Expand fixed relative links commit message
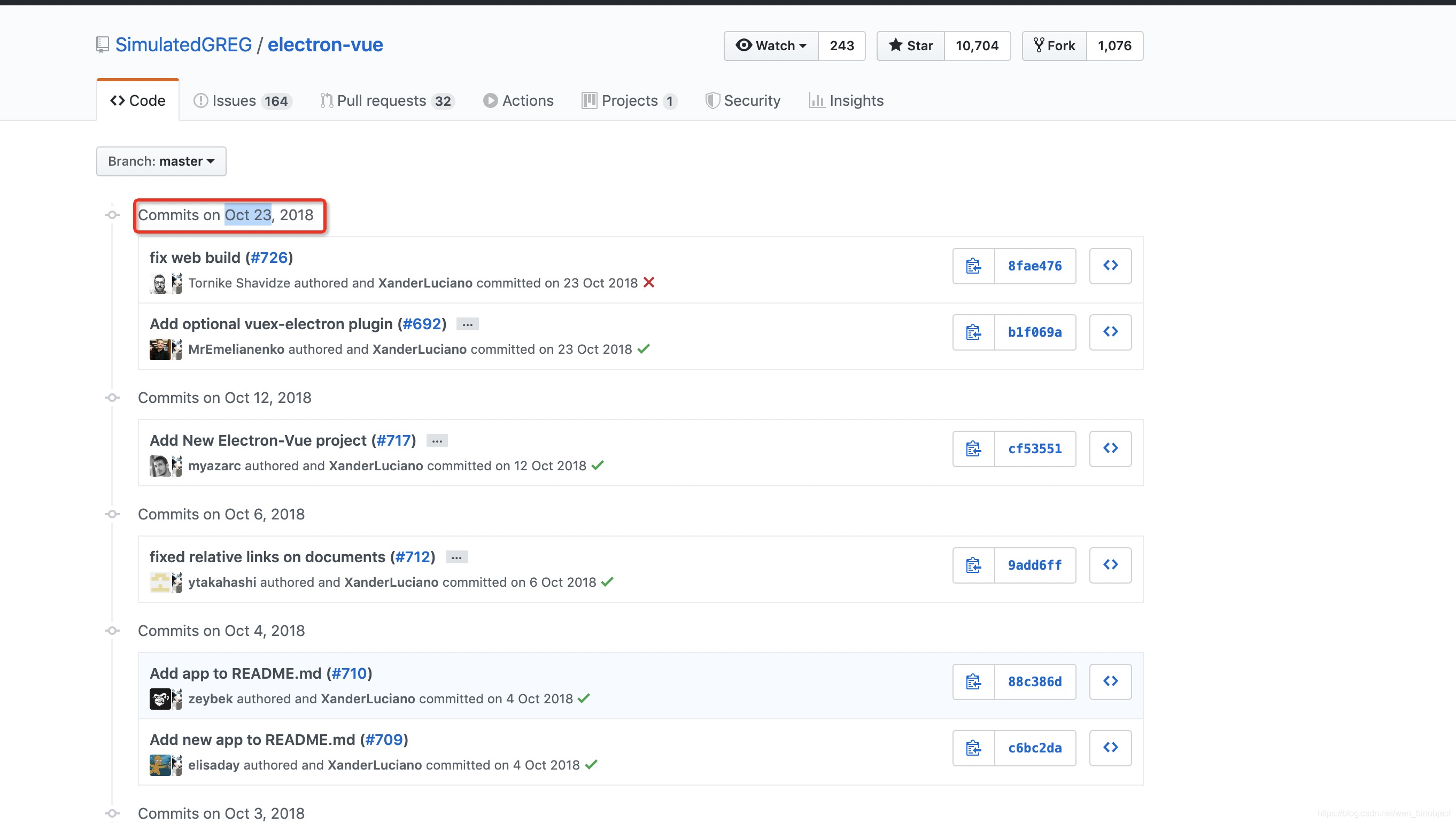 click(456, 557)
